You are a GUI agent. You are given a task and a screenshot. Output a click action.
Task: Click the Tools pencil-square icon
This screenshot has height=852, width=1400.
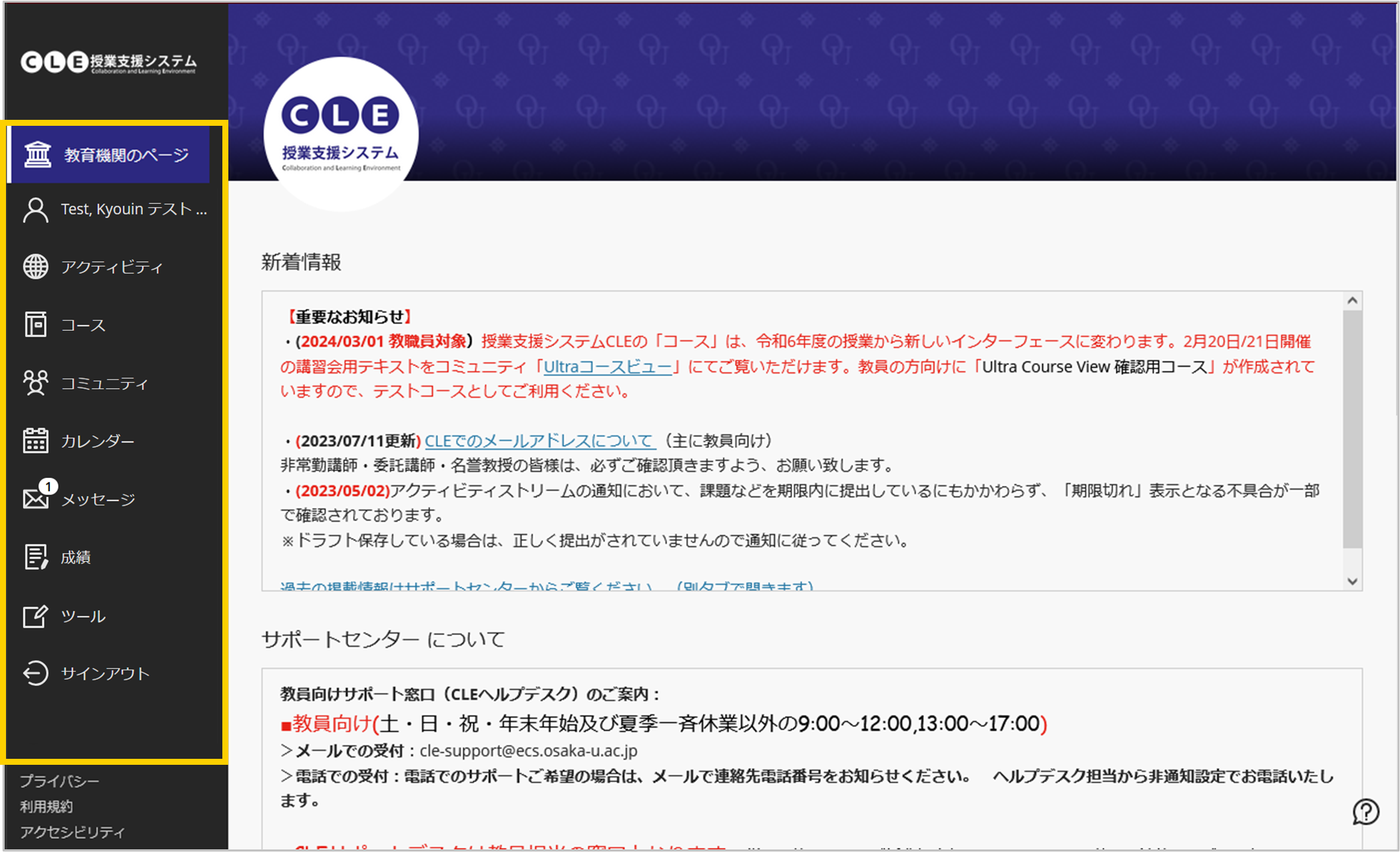(x=36, y=616)
